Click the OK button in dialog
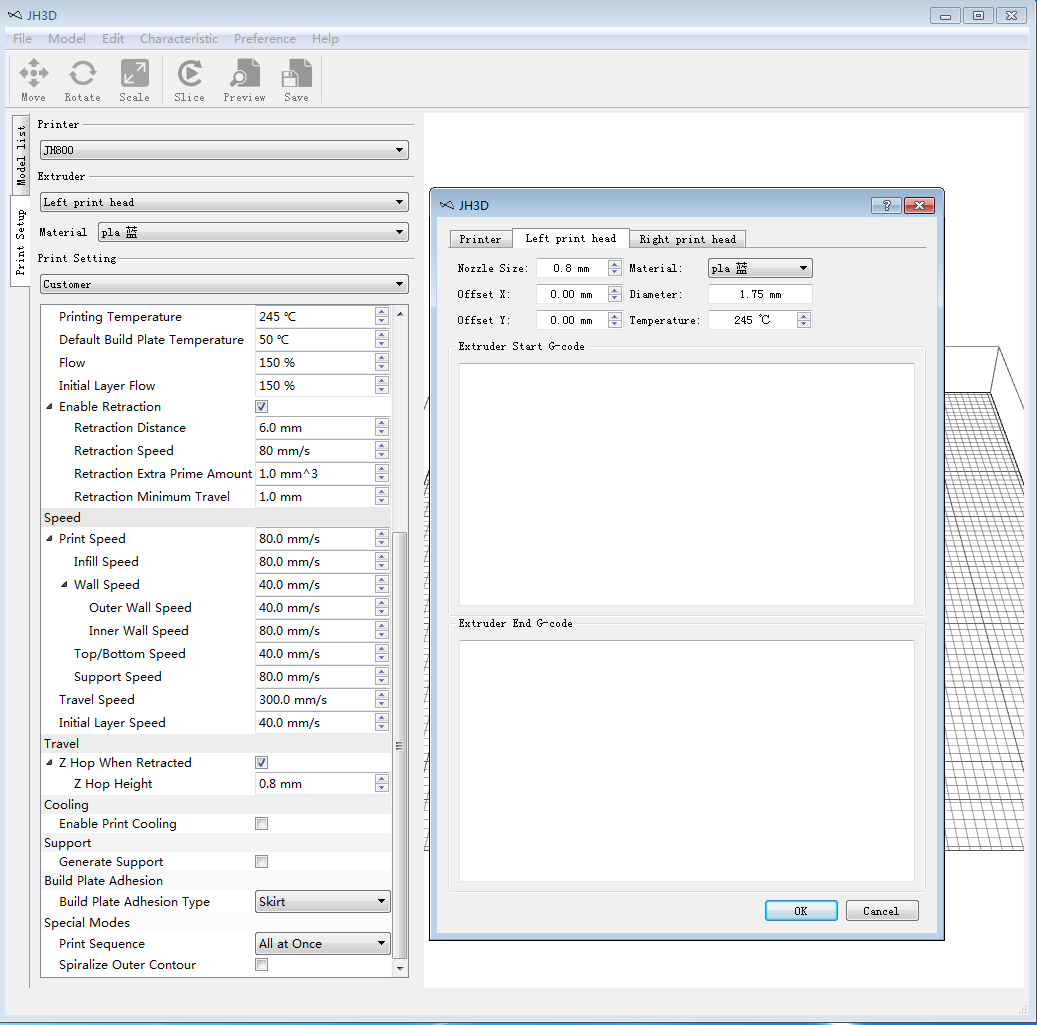1037x1025 pixels. 800,911
